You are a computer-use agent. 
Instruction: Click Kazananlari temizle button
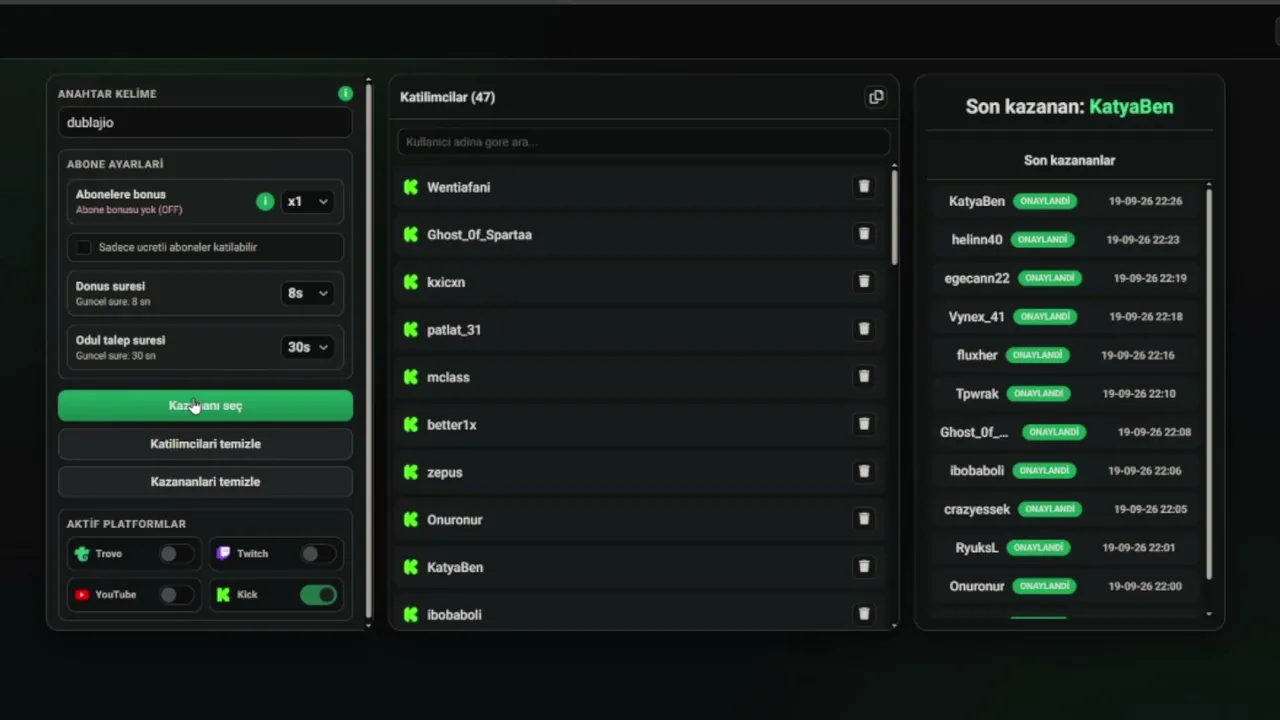click(205, 481)
